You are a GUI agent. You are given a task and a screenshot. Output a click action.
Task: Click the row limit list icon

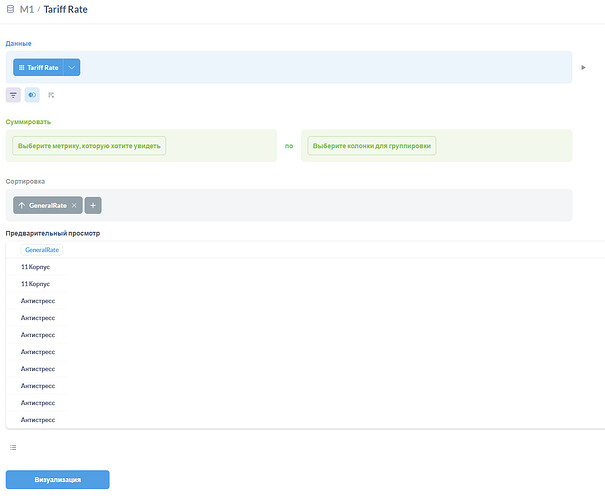pos(13,447)
